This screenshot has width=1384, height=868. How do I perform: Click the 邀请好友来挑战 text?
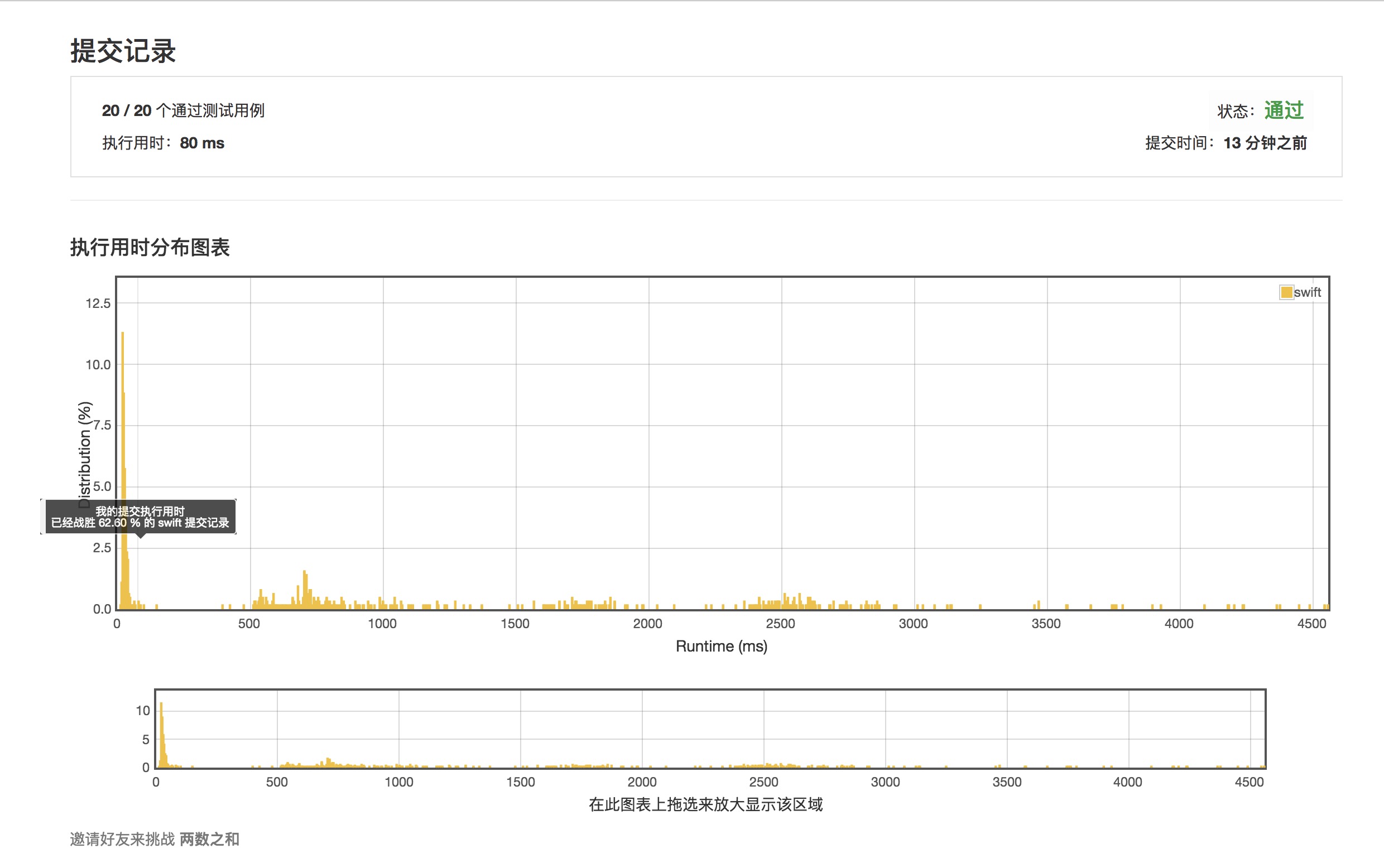122,839
